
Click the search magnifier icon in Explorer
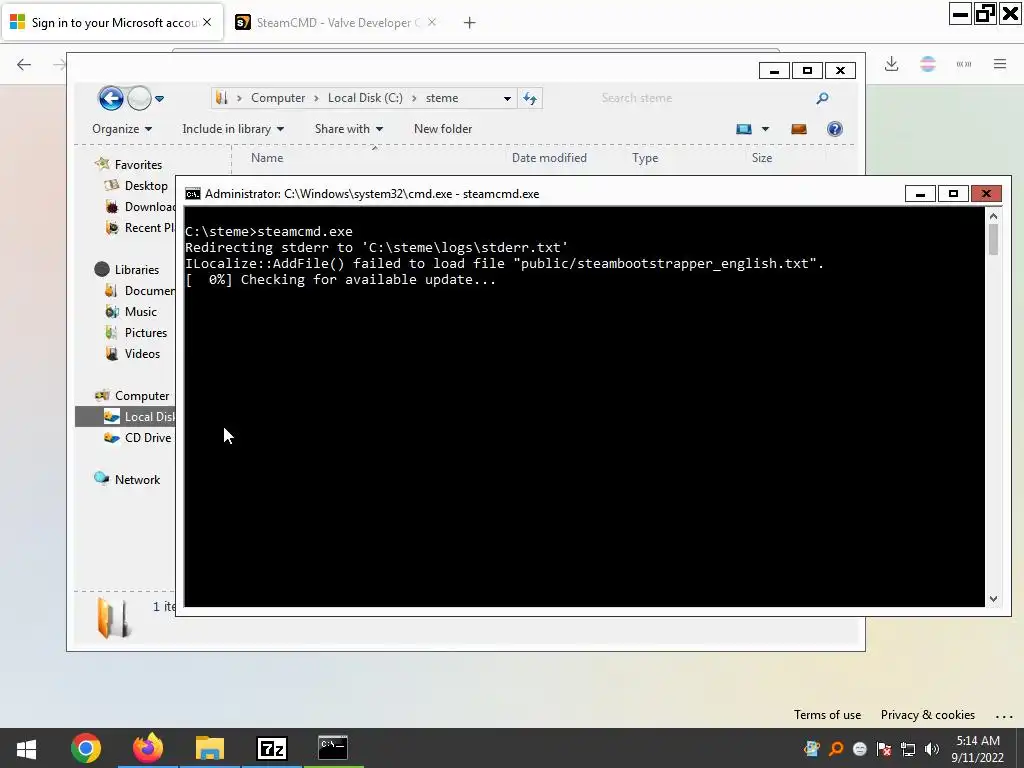822,98
